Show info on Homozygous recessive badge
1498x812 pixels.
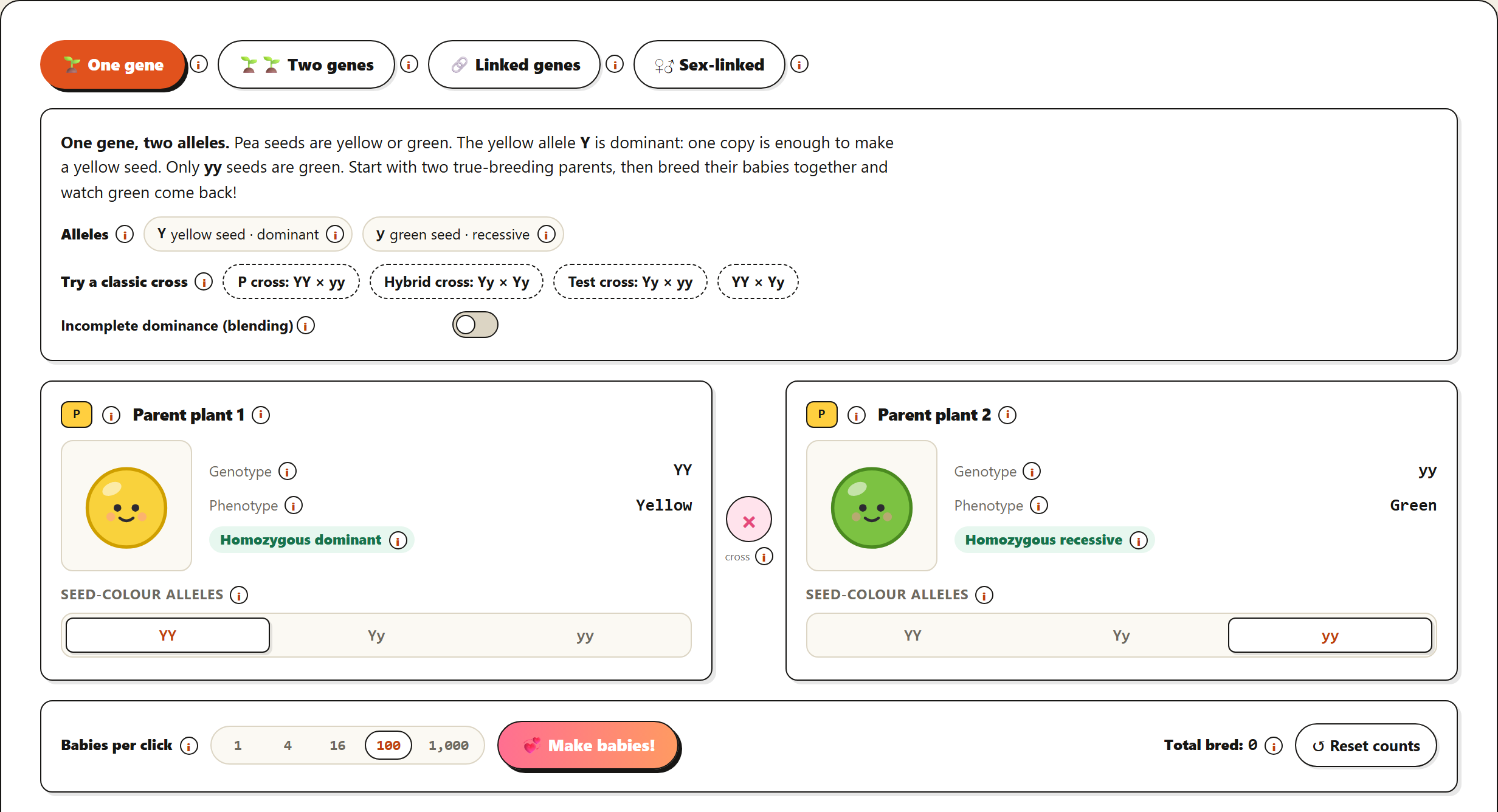coord(1139,540)
